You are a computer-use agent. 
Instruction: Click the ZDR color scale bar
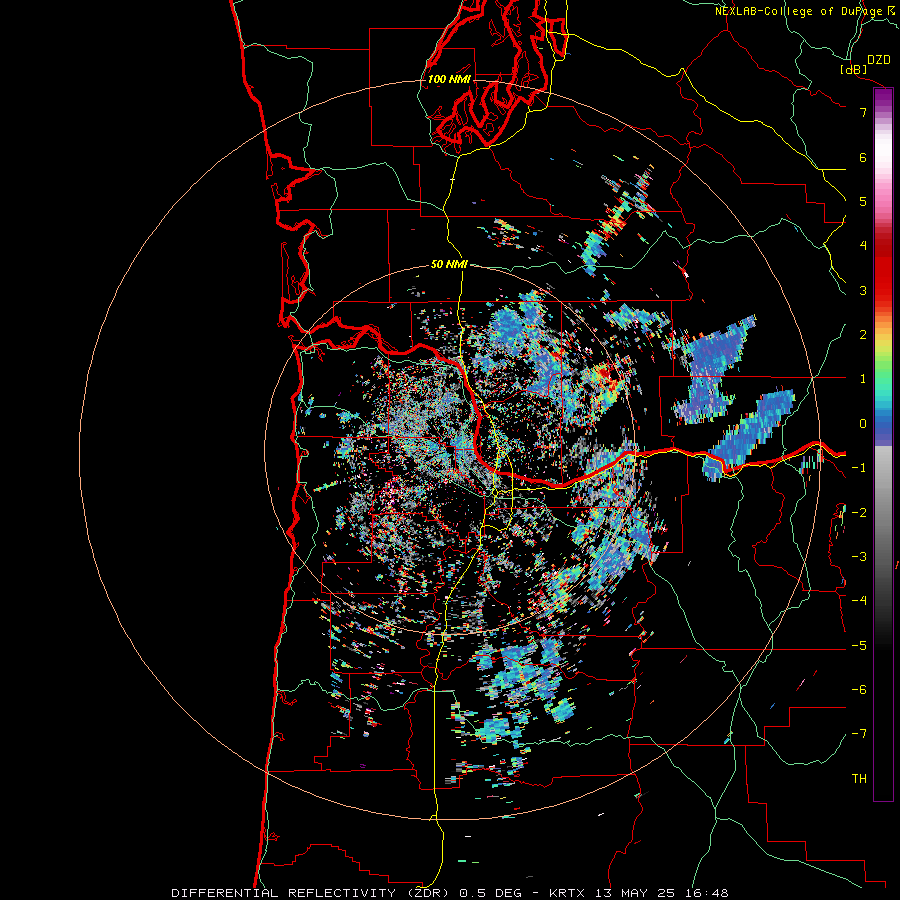tap(883, 444)
